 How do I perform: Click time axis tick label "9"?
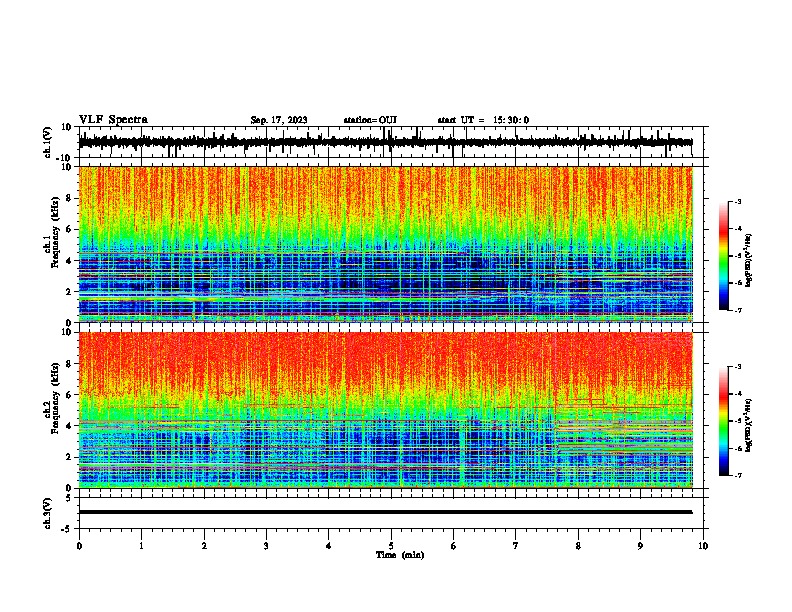[640, 546]
